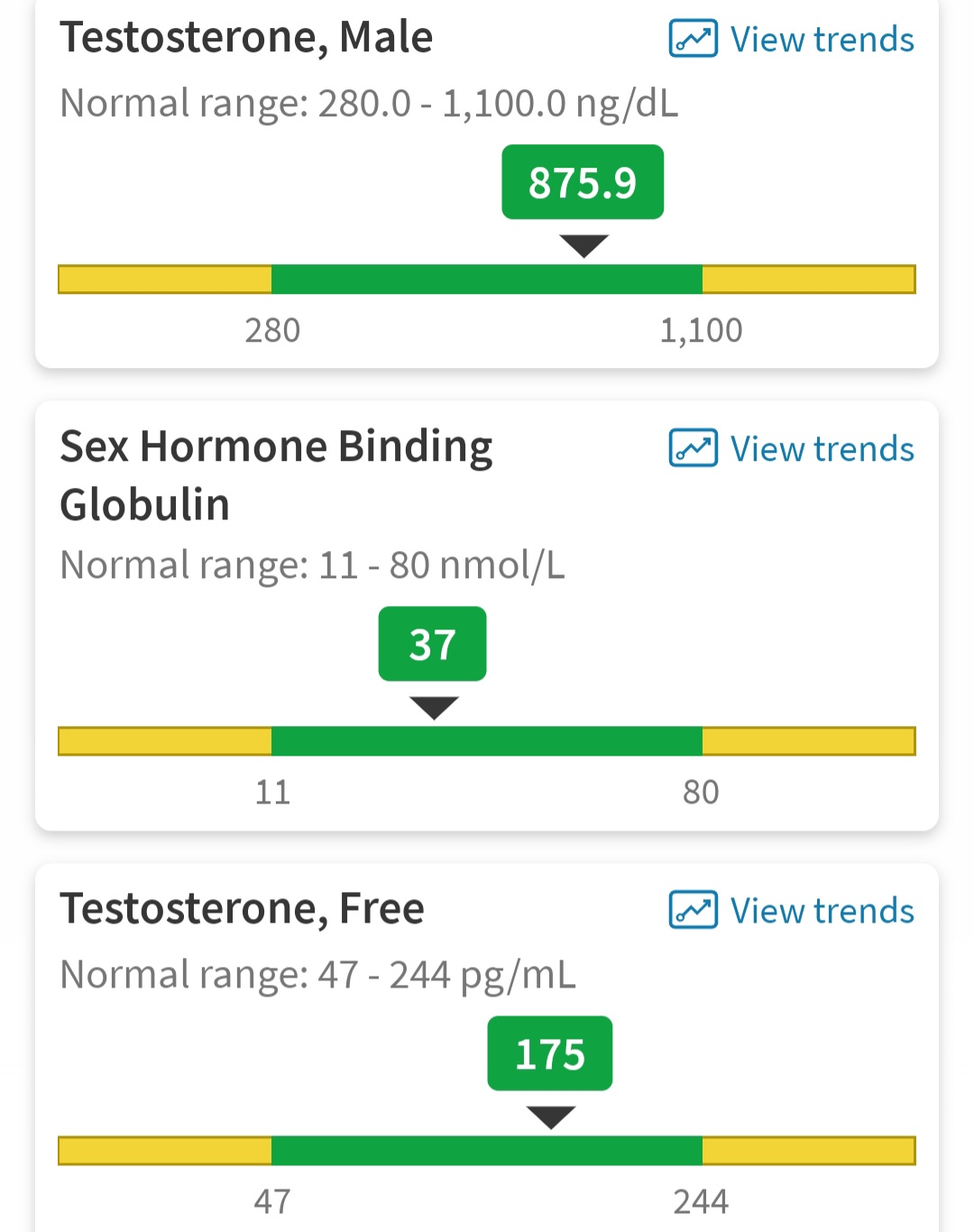Select the 37 result value badge
The width and height of the screenshot is (974, 1232).
[432, 644]
